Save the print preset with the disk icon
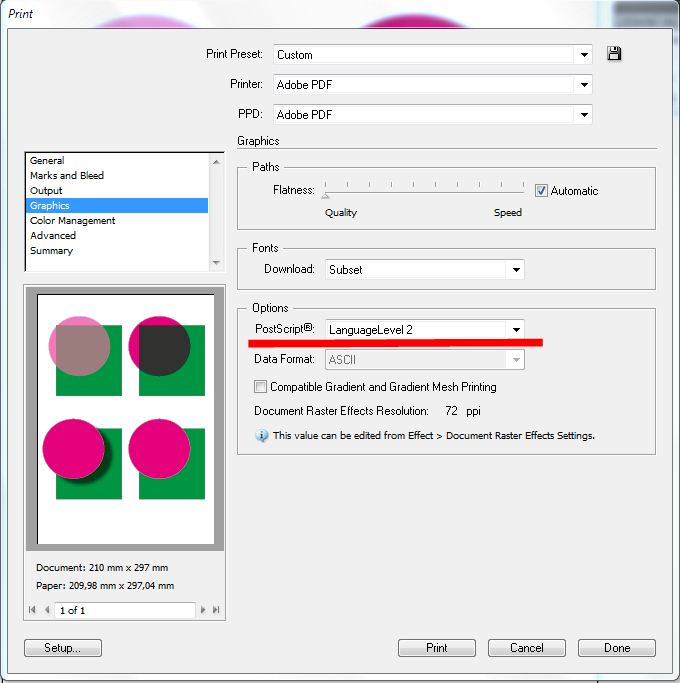 pos(614,54)
